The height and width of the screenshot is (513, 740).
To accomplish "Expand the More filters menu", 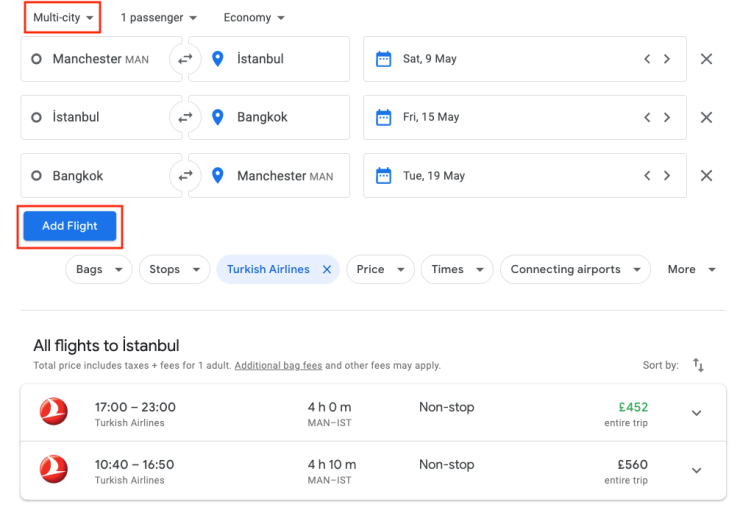I will pyautogui.click(x=692, y=269).
